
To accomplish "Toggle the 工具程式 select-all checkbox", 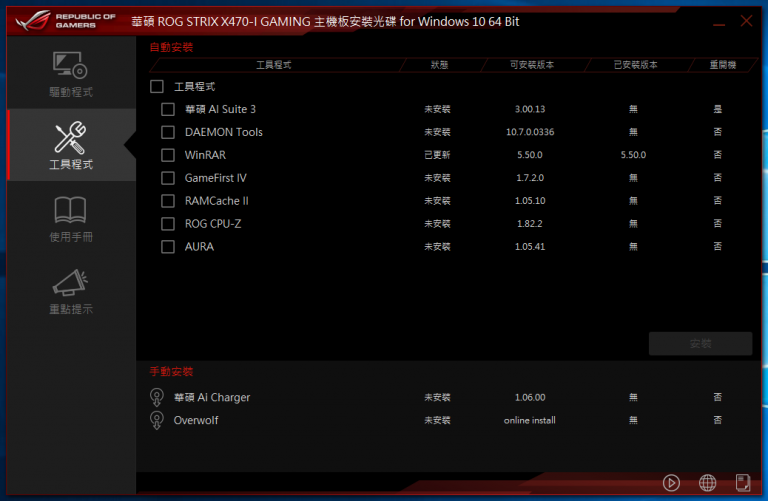I will pos(157,87).
